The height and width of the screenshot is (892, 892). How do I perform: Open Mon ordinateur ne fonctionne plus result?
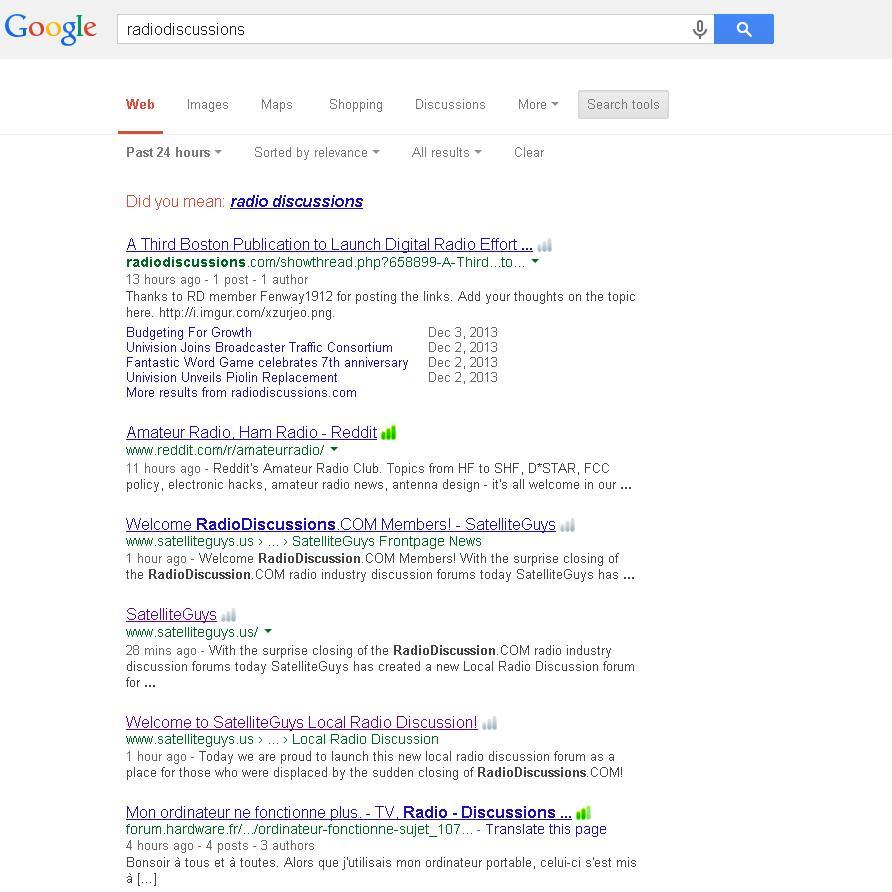(x=349, y=812)
